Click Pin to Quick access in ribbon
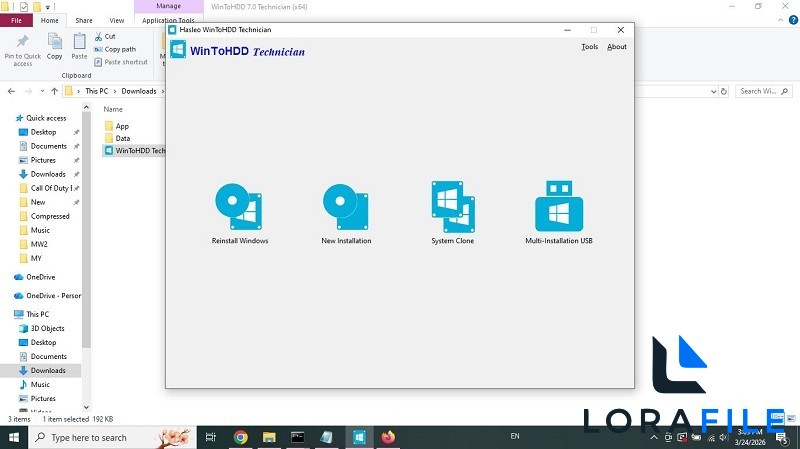 pyautogui.click(x=22, y=50)
